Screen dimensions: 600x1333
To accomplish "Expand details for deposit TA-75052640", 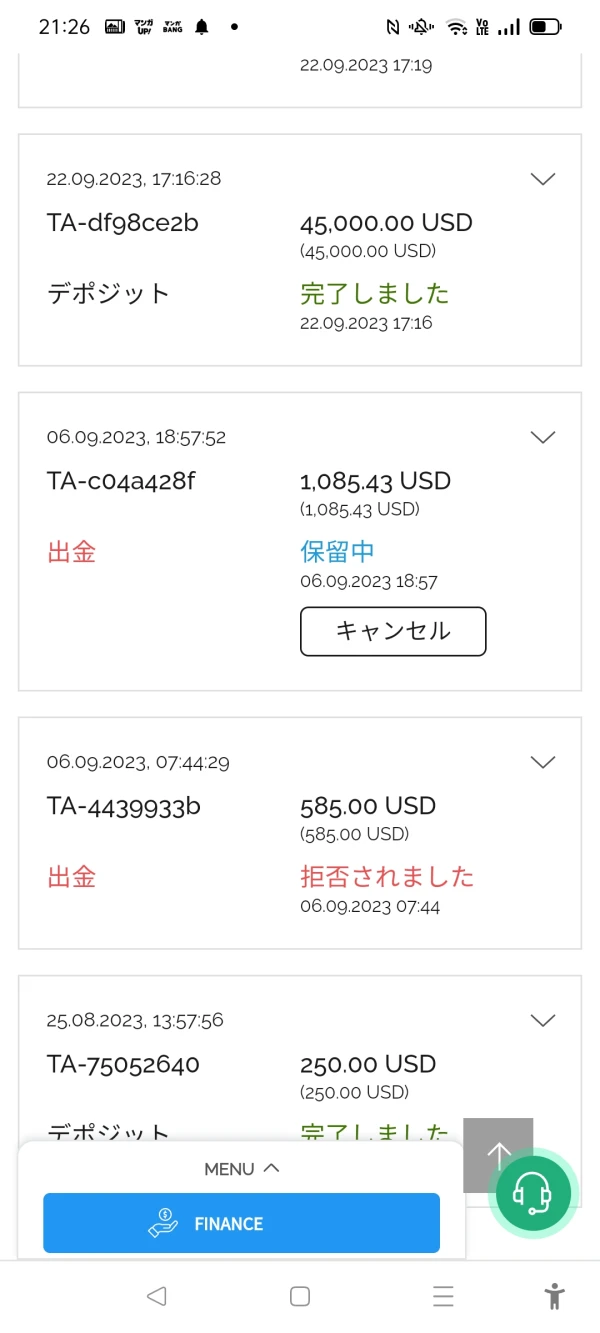I will tap(542, 1020).
